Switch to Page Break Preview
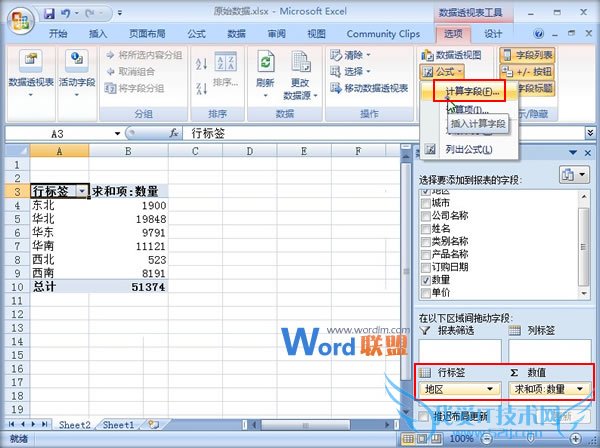 click(434, 438)
